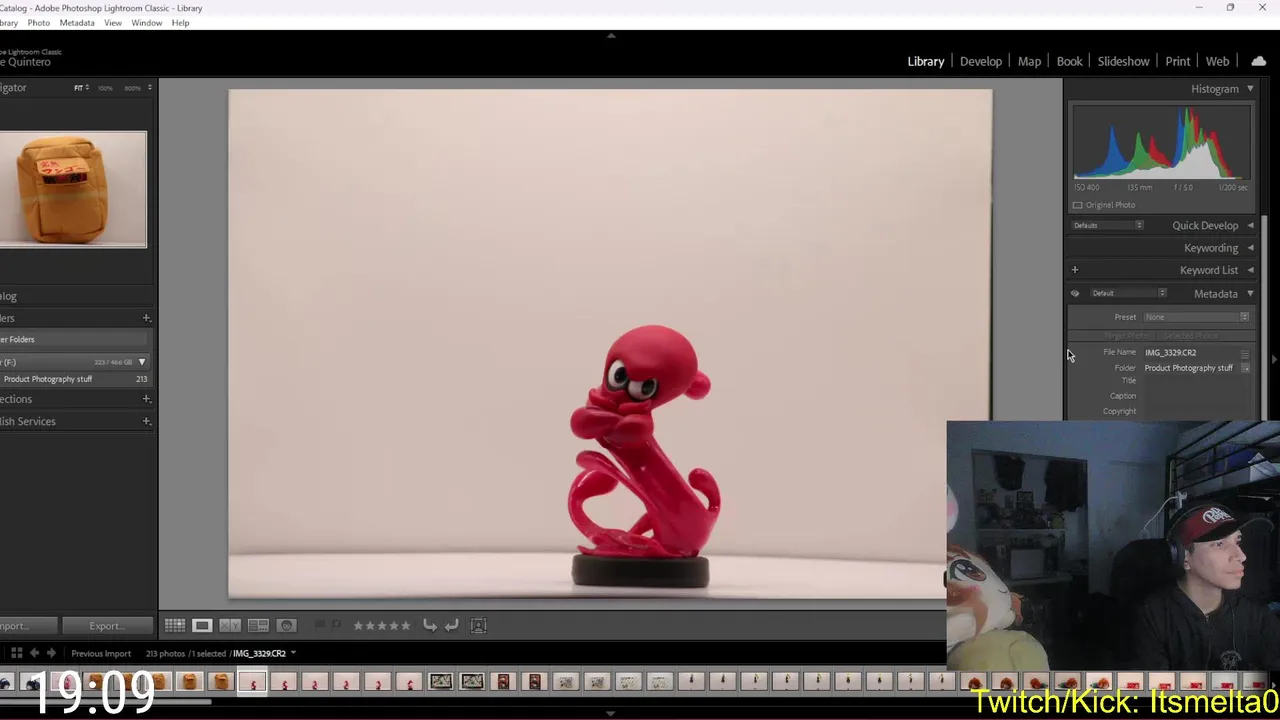Go back using the filmstrip left arrow
The width and height of the screenshot is (1280, 720).
[x=34, y=653]
